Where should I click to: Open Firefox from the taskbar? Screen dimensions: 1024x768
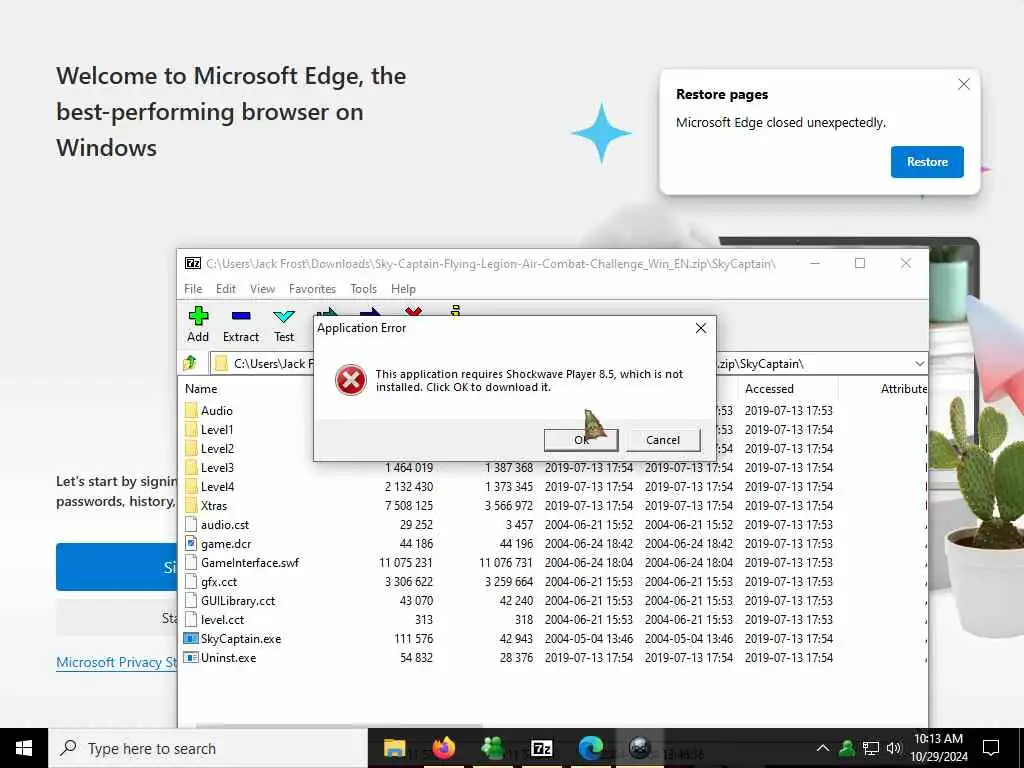[443, 748]
